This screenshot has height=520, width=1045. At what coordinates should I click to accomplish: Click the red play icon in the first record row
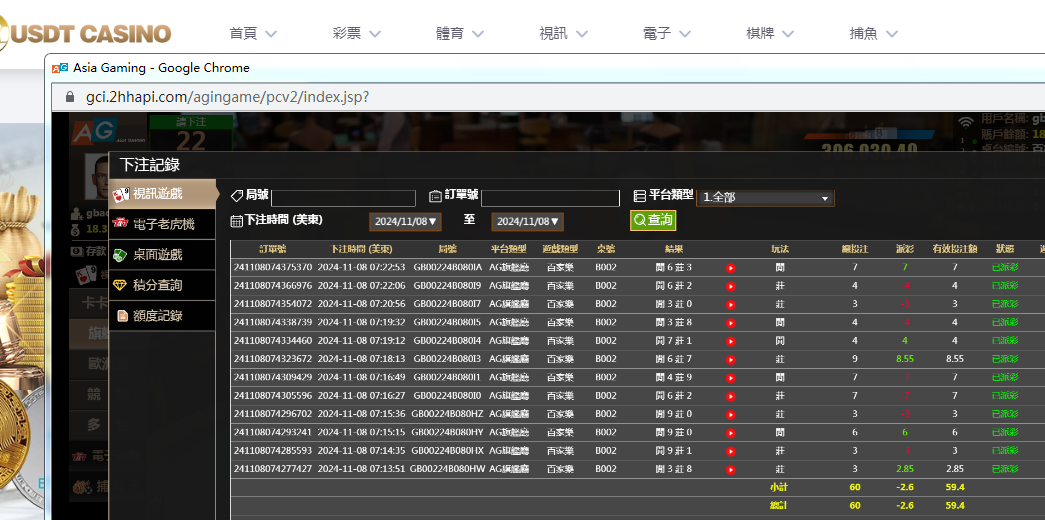(730, 268)
